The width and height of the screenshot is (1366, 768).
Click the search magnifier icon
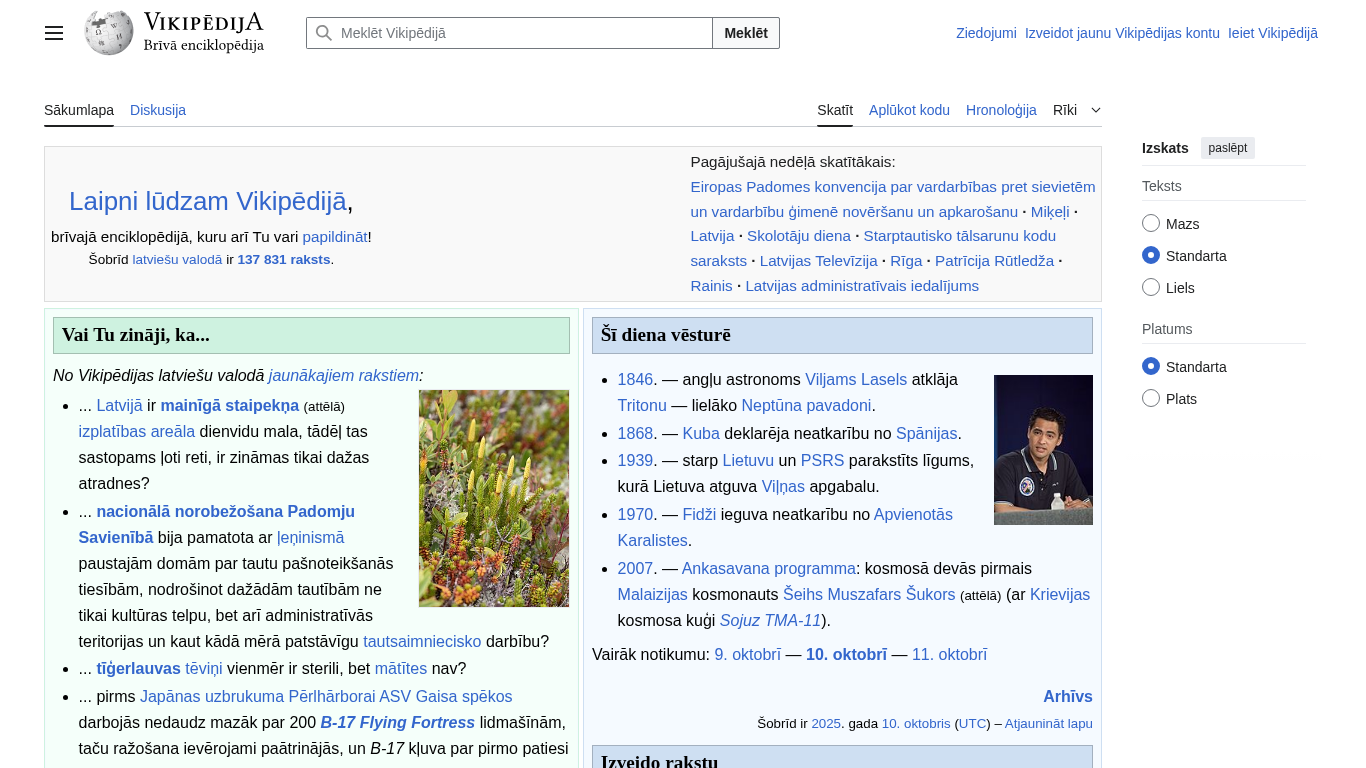323,33
